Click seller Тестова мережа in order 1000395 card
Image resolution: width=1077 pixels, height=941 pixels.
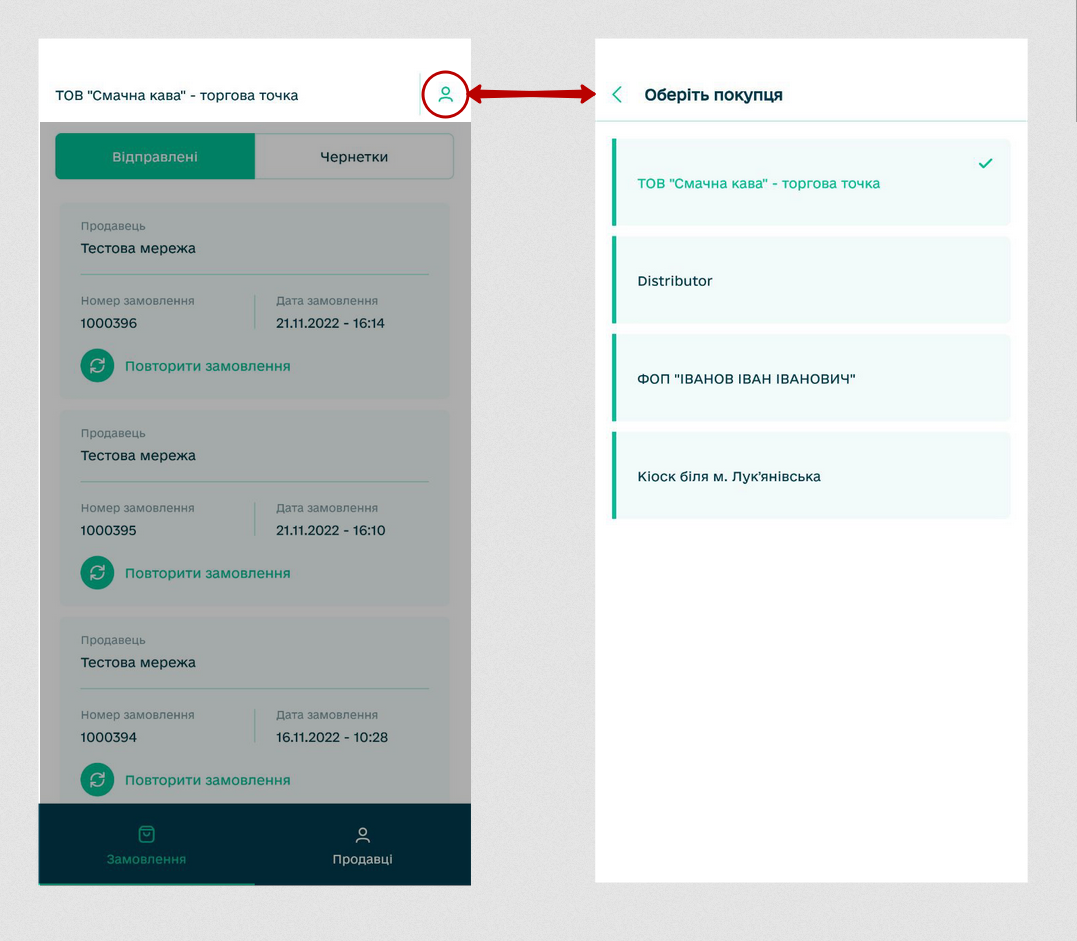click(138, 455)
